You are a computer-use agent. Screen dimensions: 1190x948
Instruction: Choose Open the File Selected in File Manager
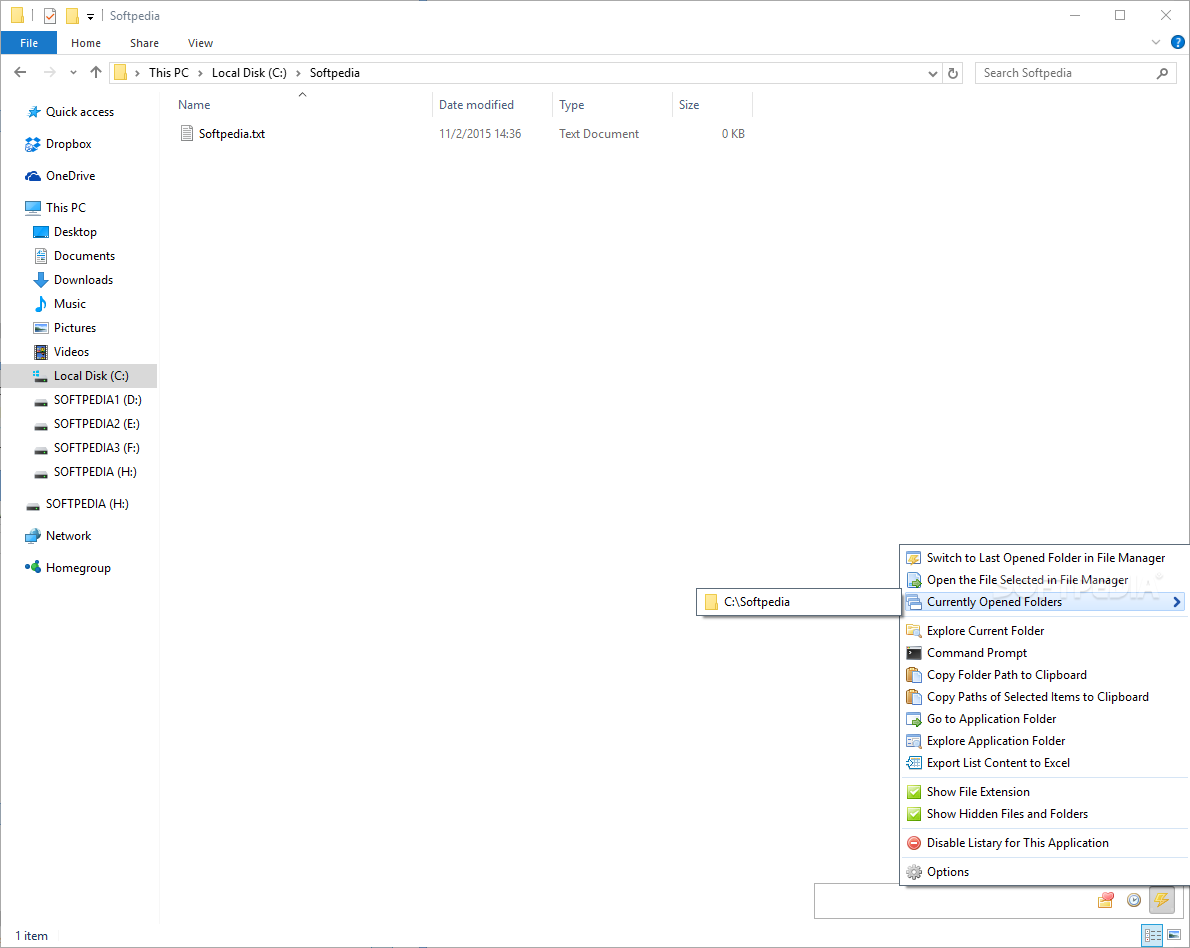1045,580
